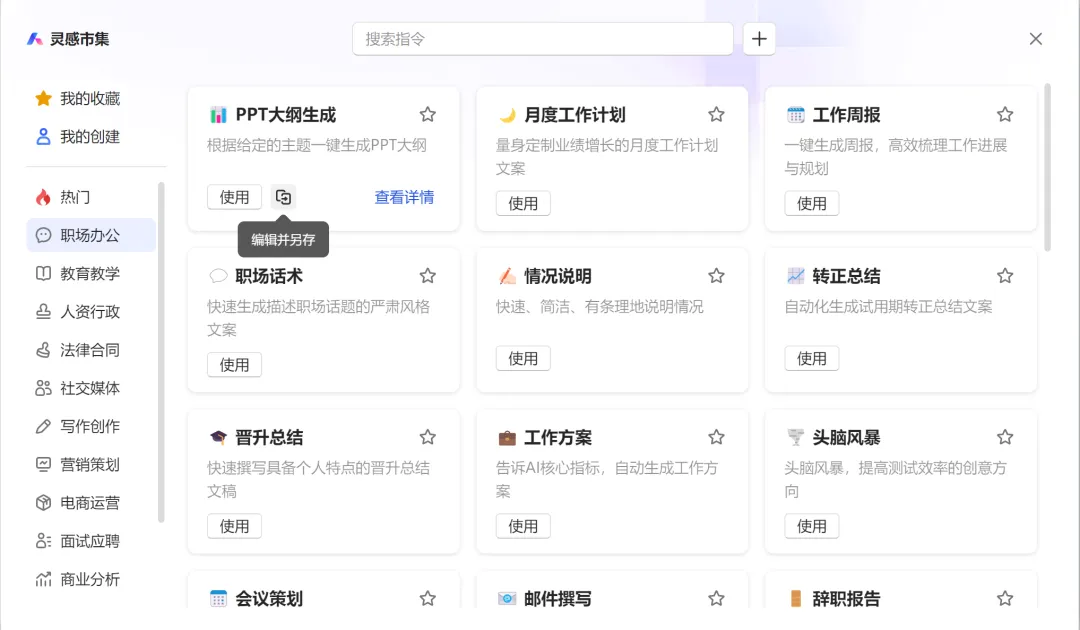Click the calendar icon on 会议策划
This screenshot has width=1080, height=630.
(x=218, y=598)
